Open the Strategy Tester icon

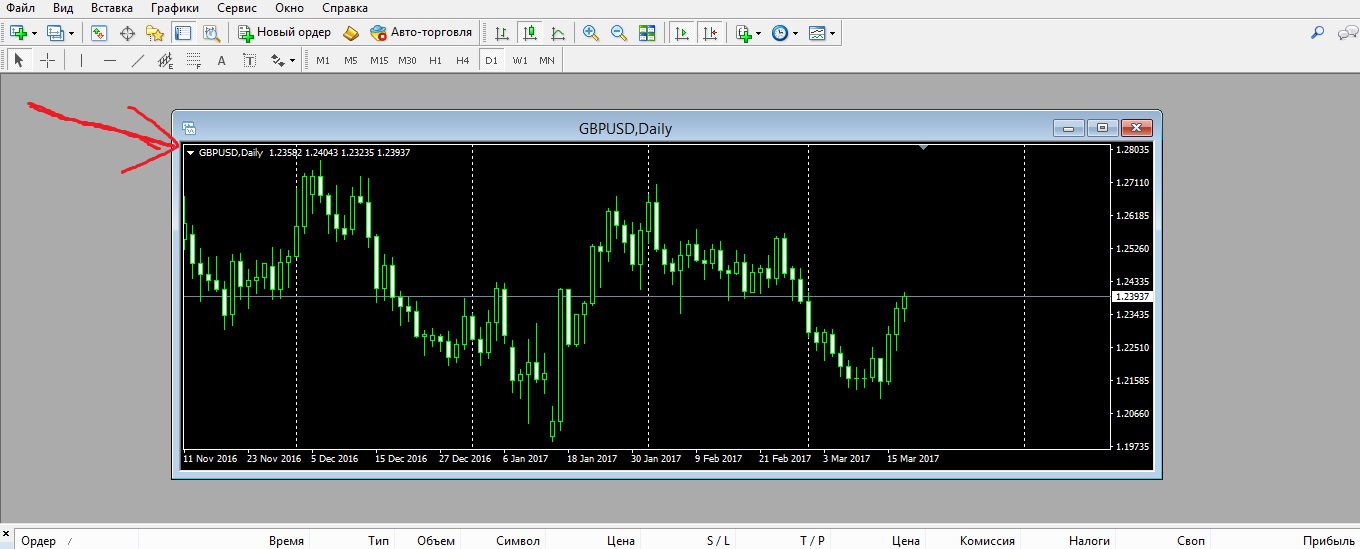point(211,32)
